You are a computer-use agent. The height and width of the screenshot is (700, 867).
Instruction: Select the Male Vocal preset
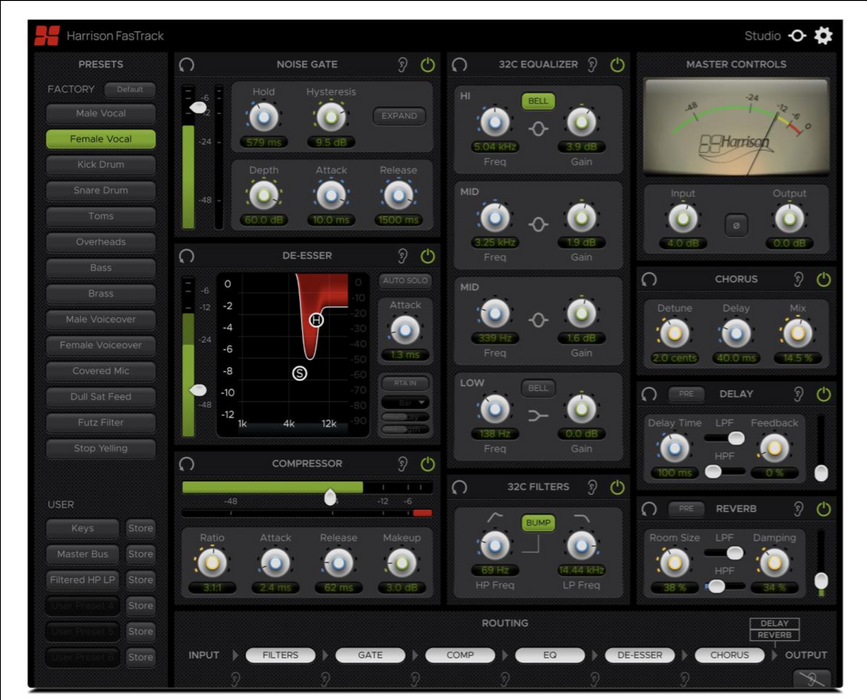[x=101, y=113]
